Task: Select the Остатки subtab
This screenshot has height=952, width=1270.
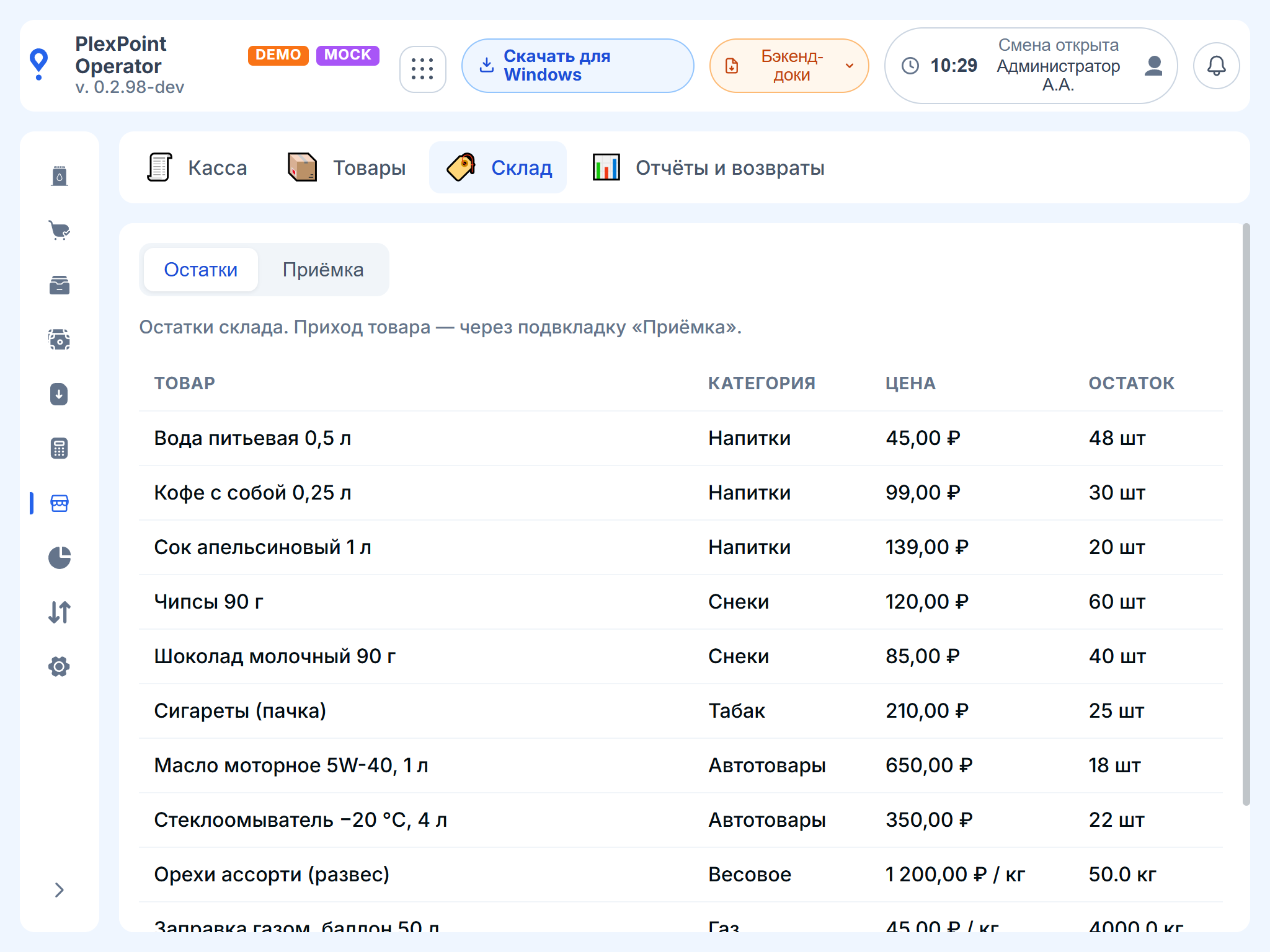Action: [x=201, y=270]
